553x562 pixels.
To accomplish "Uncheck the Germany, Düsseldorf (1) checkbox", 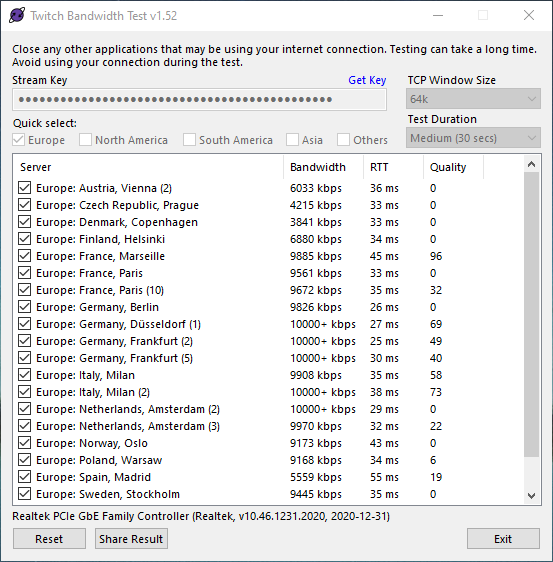I will coord(24,324).
